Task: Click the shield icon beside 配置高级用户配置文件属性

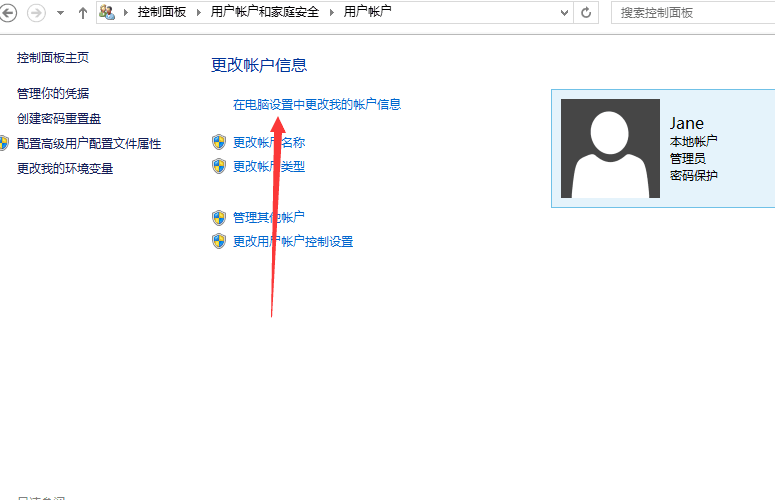Action: tap(4, 143)
